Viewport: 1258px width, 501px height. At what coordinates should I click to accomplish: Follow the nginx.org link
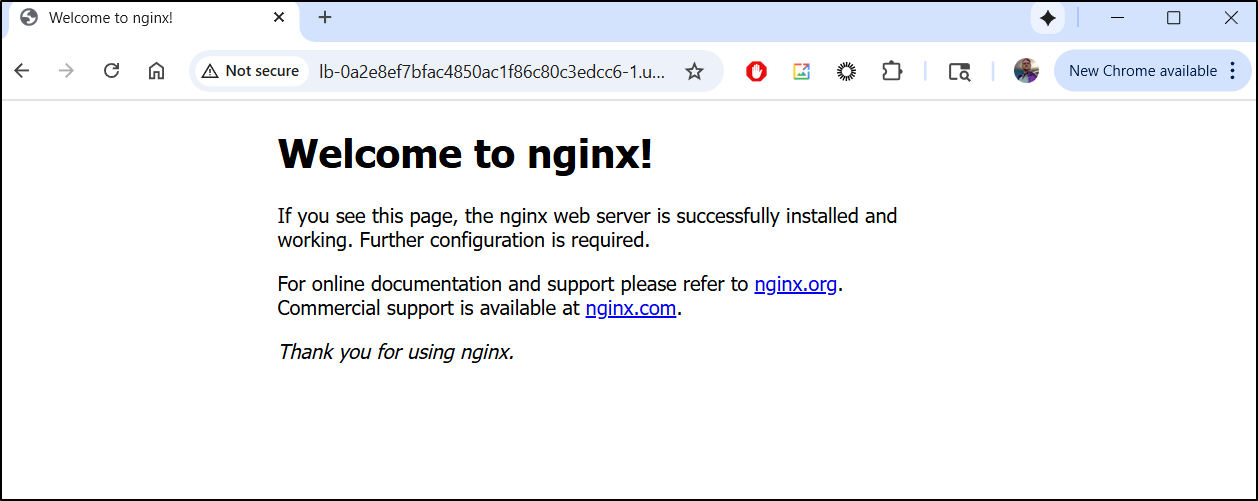[x=795, y=284]
